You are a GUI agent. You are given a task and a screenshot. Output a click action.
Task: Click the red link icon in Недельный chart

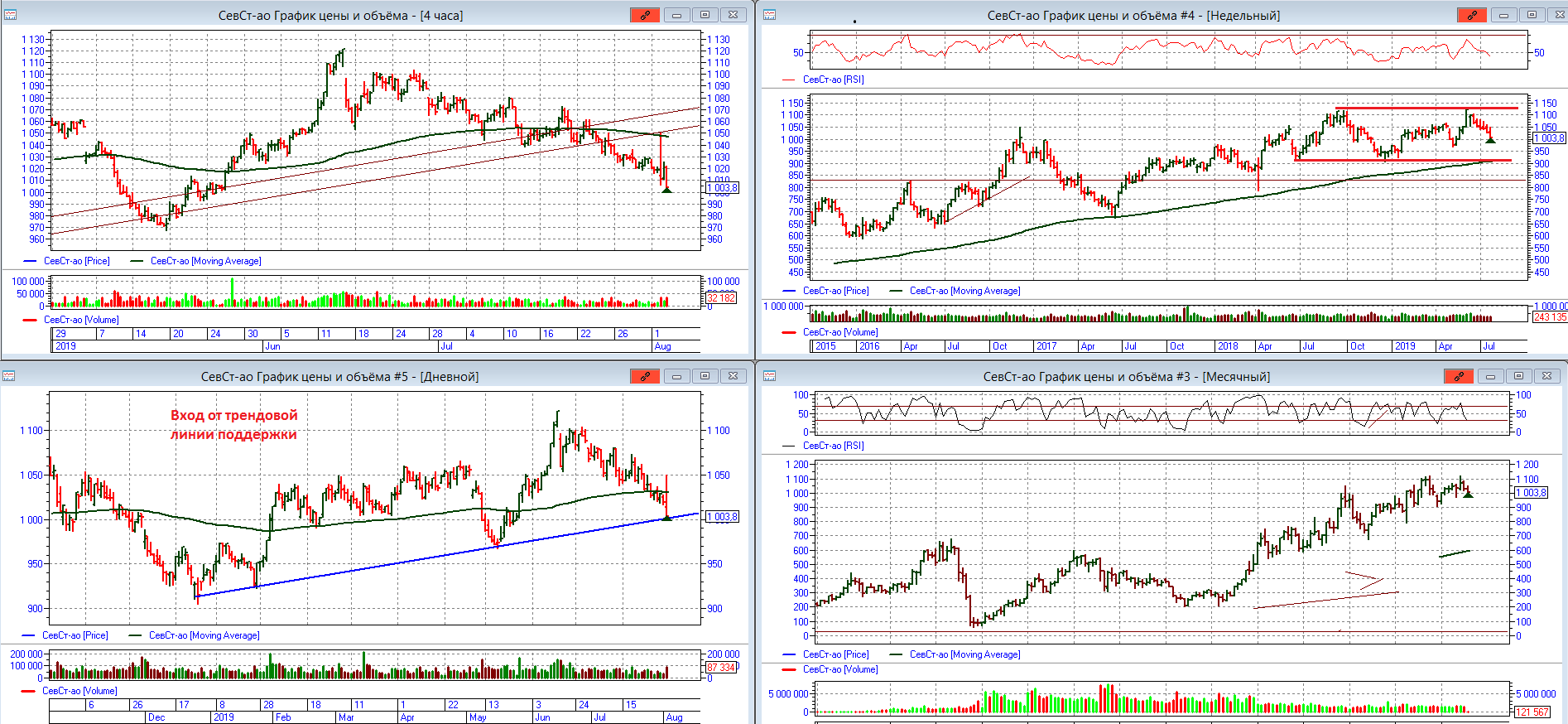[1471, 15]
